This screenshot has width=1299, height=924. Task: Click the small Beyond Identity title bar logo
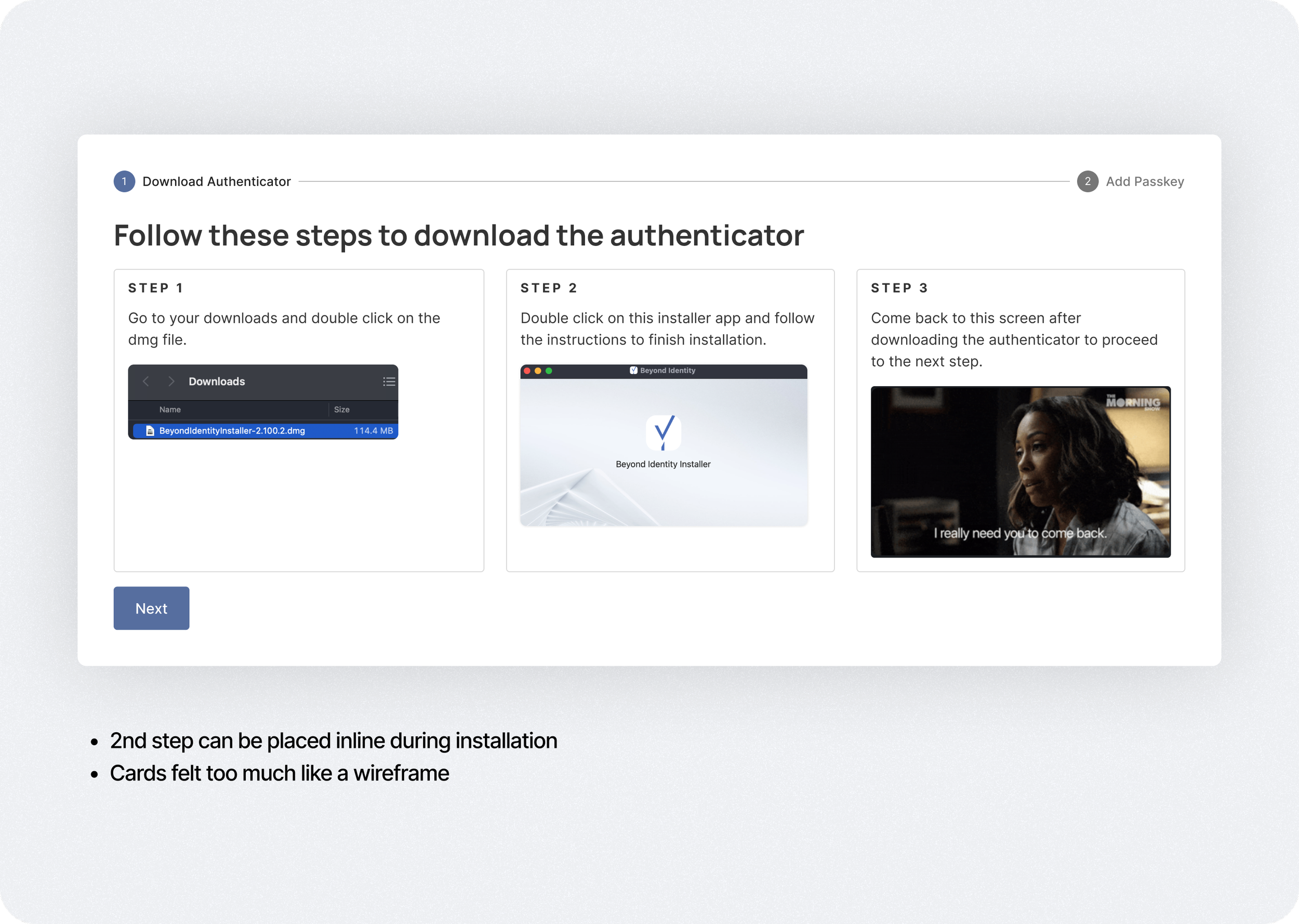pos(633,371)
